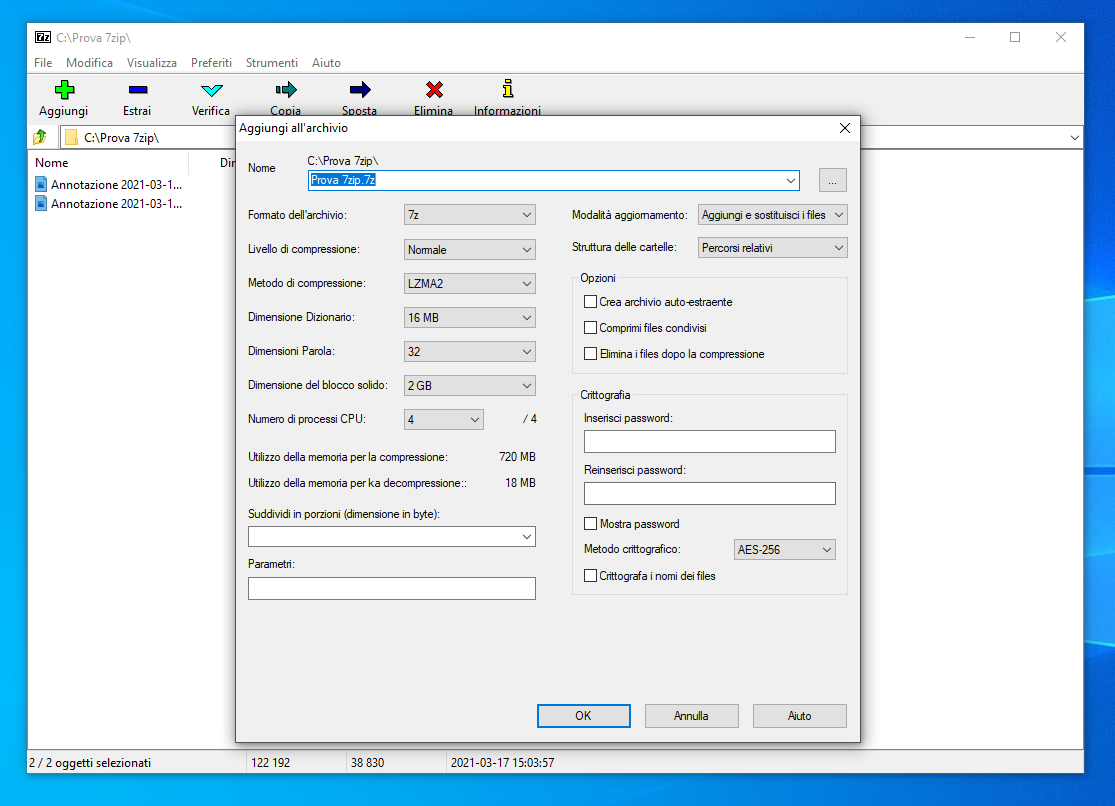Click the file icon of second Annotazione entry
1115x806 pixels.
point(41,203)
